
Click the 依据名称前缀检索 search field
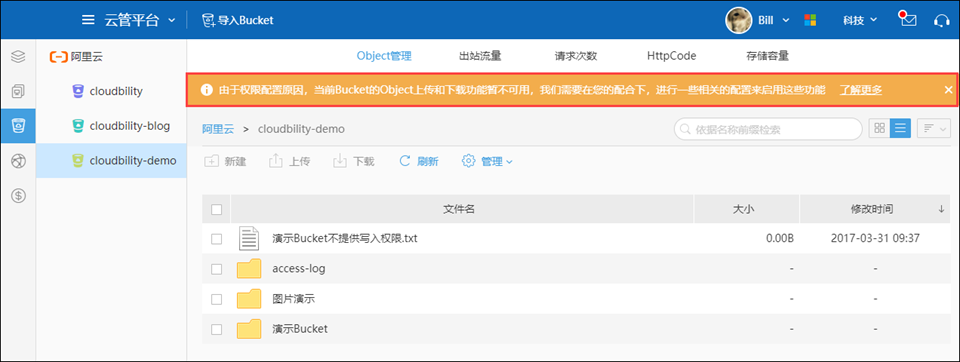point(768,129)
